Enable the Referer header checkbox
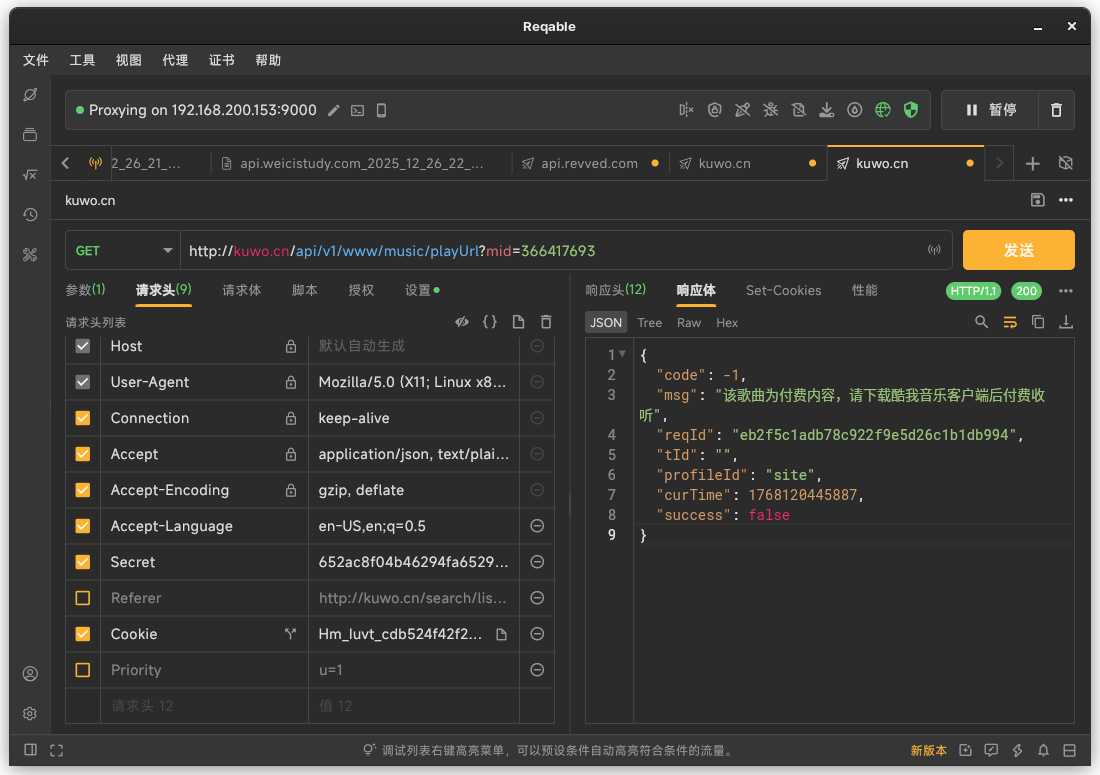1100x775 pixels. pyautogui.click(x=83, y=598)
